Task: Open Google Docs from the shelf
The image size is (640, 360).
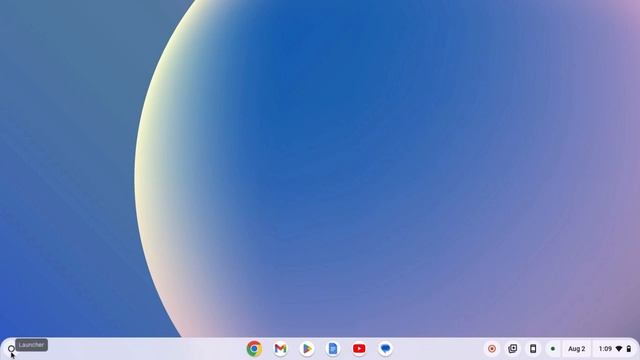Action: click(x=333, y=349)
